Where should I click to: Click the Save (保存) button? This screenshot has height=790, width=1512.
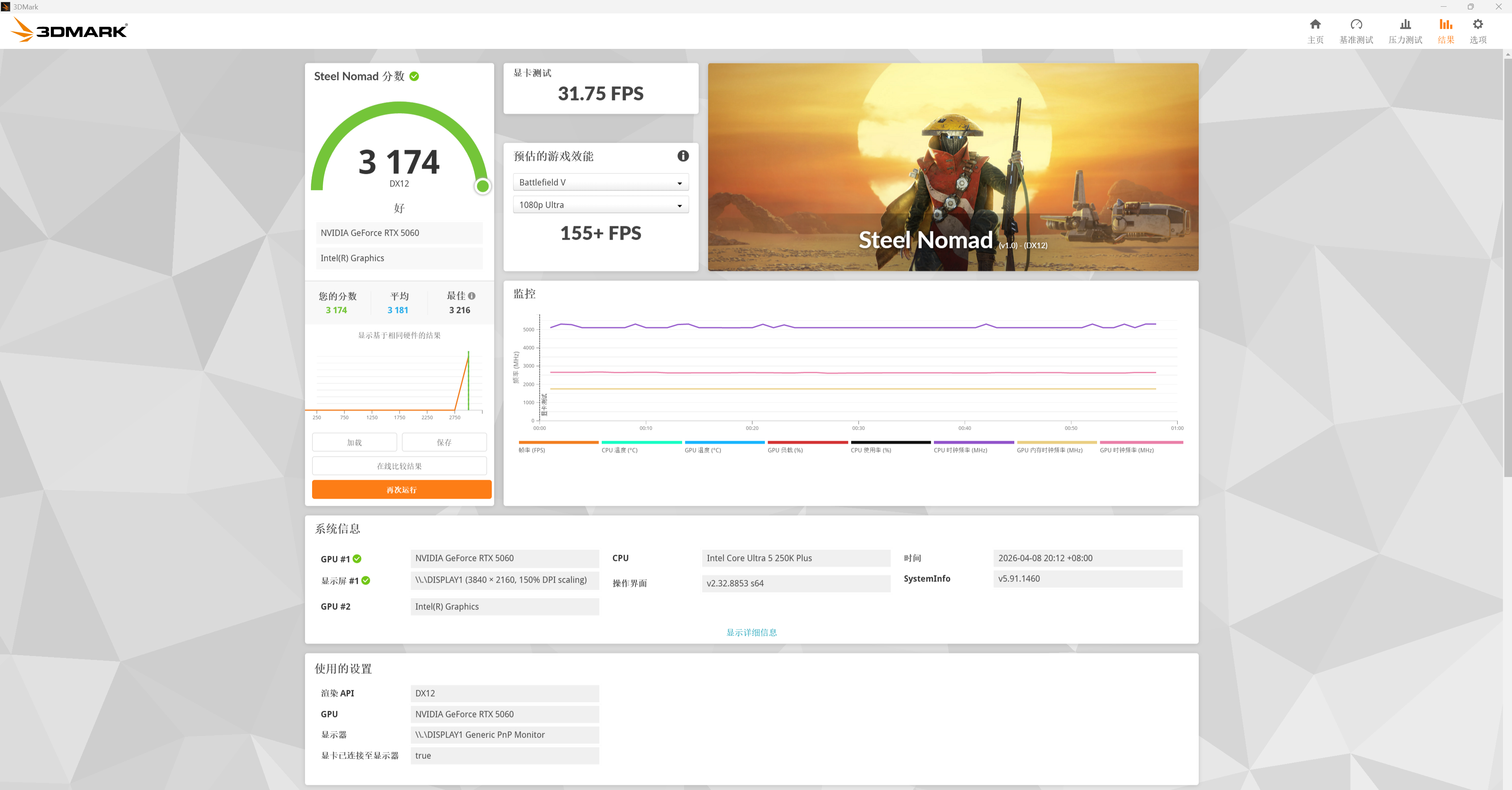click(x=444, y=442)
